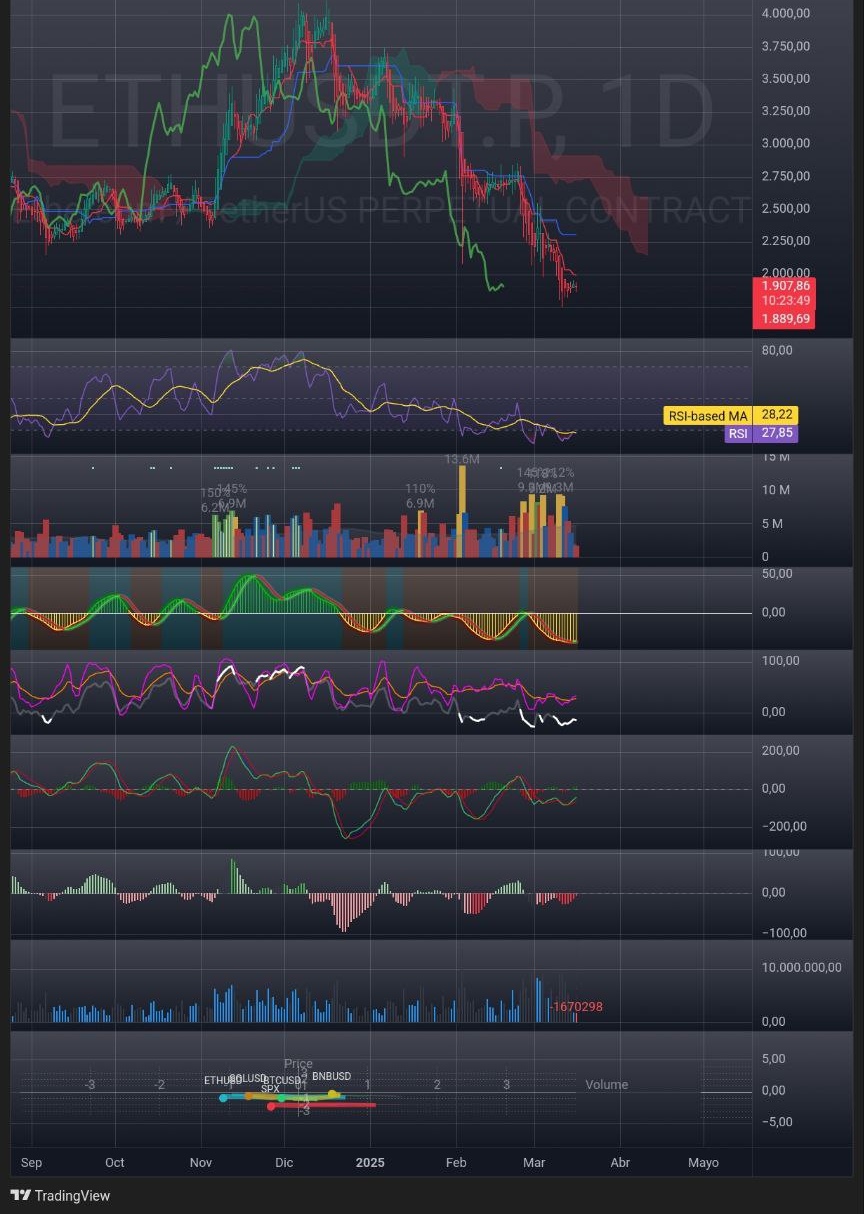
Task: Click the yellow dot below BNBUSD label
Action: [x=332, y=1094]
